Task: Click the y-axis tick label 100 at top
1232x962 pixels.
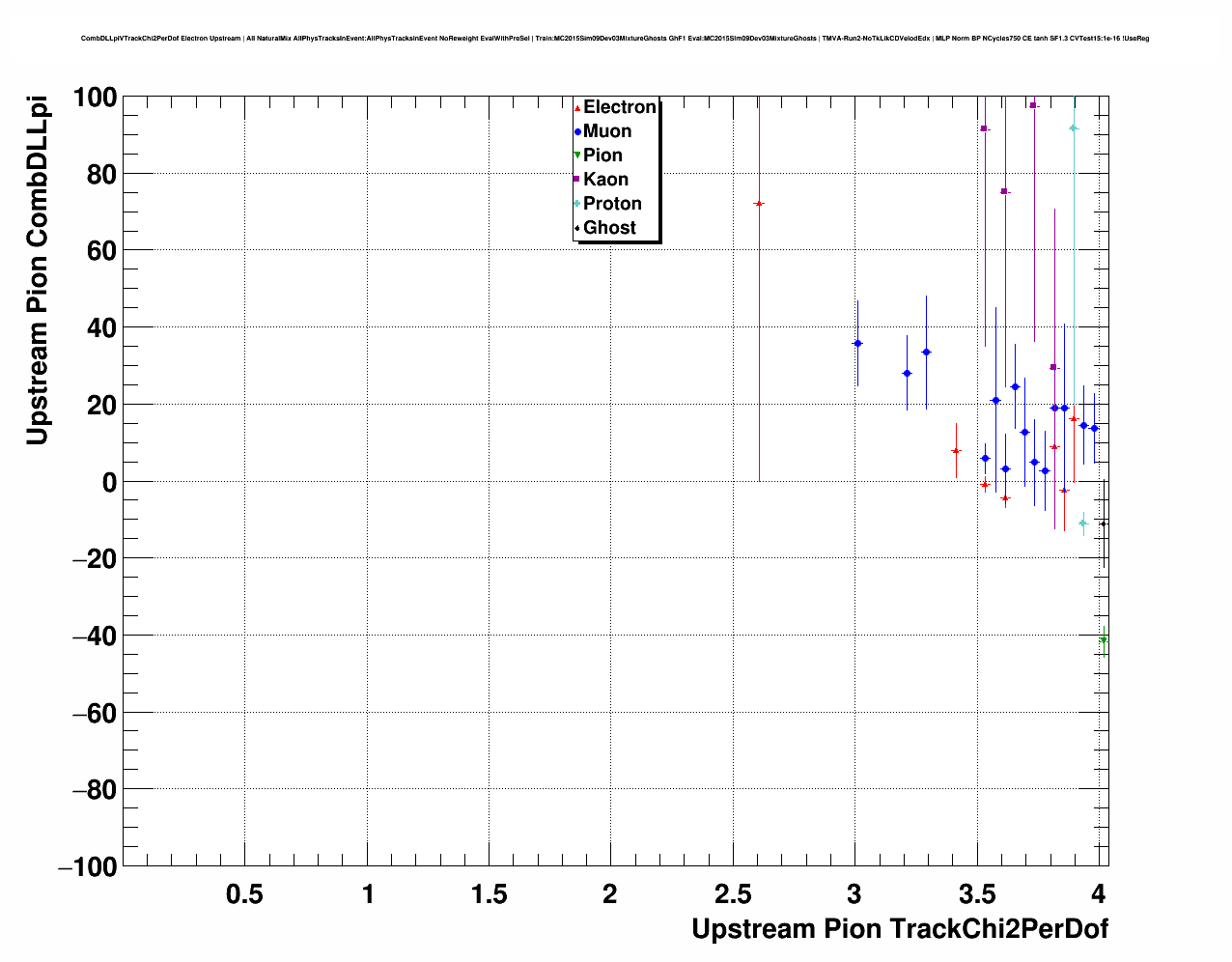Action: [x=96, y=98]
